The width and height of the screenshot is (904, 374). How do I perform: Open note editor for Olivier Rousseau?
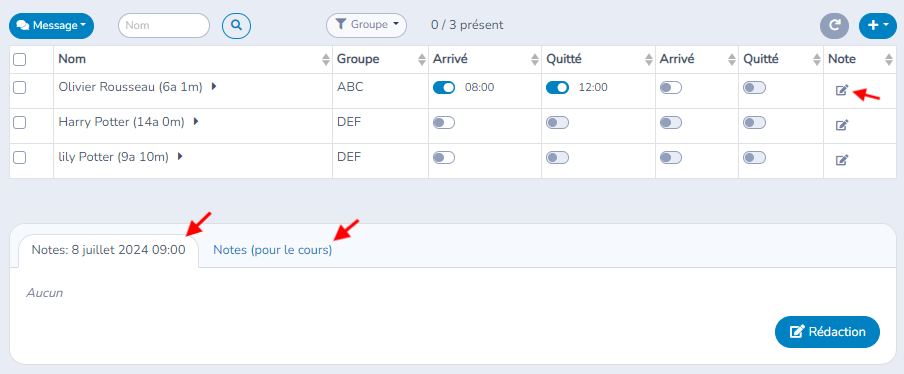pyautogui.click(x=842, y=90)
